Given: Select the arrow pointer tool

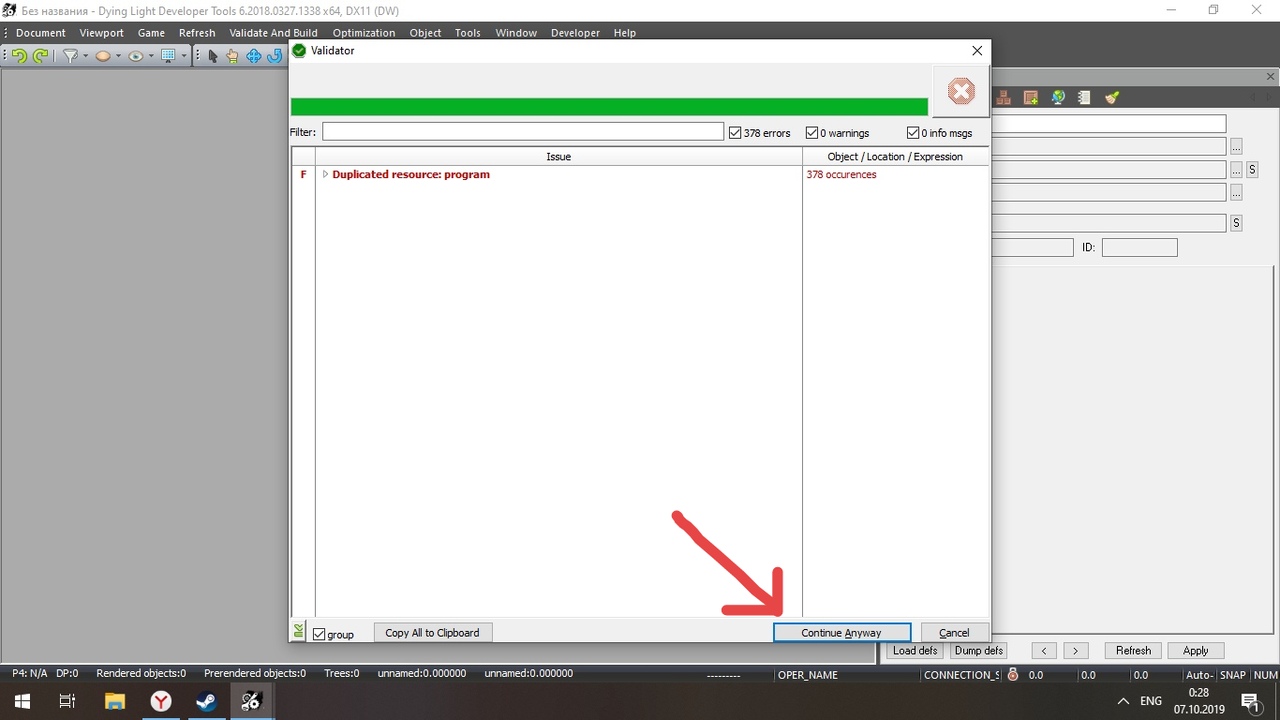Looking at the screenshot, I should [x=212, y=56].
